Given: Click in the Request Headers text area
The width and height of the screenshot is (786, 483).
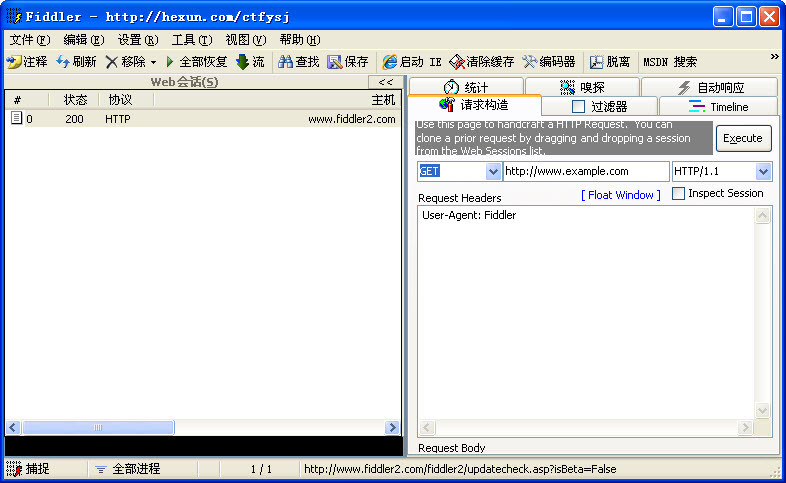Looking at the screenshot, I should tap(586, 313).
